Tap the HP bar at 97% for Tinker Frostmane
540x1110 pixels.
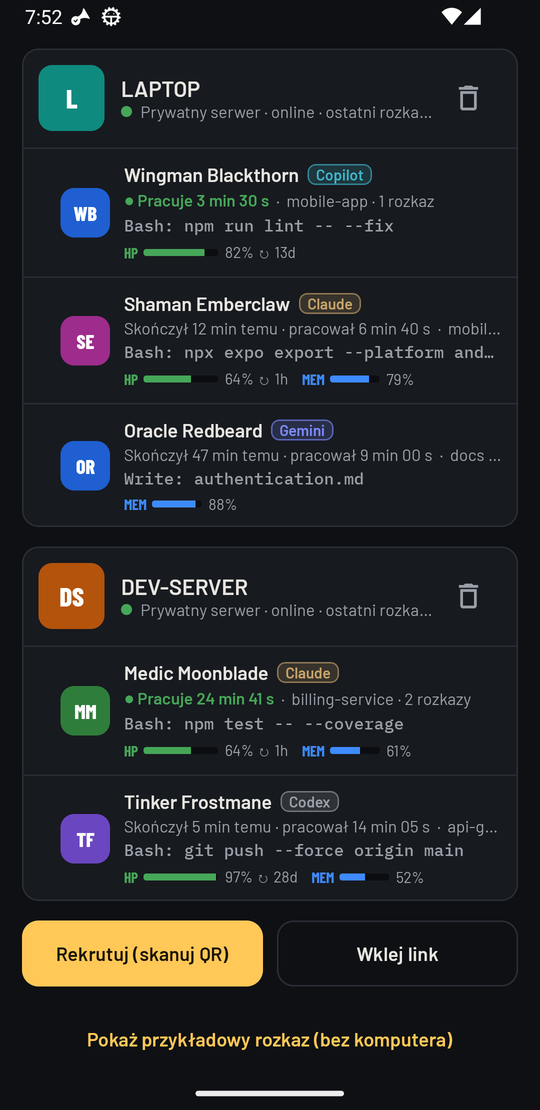click(x=180, y=878)
